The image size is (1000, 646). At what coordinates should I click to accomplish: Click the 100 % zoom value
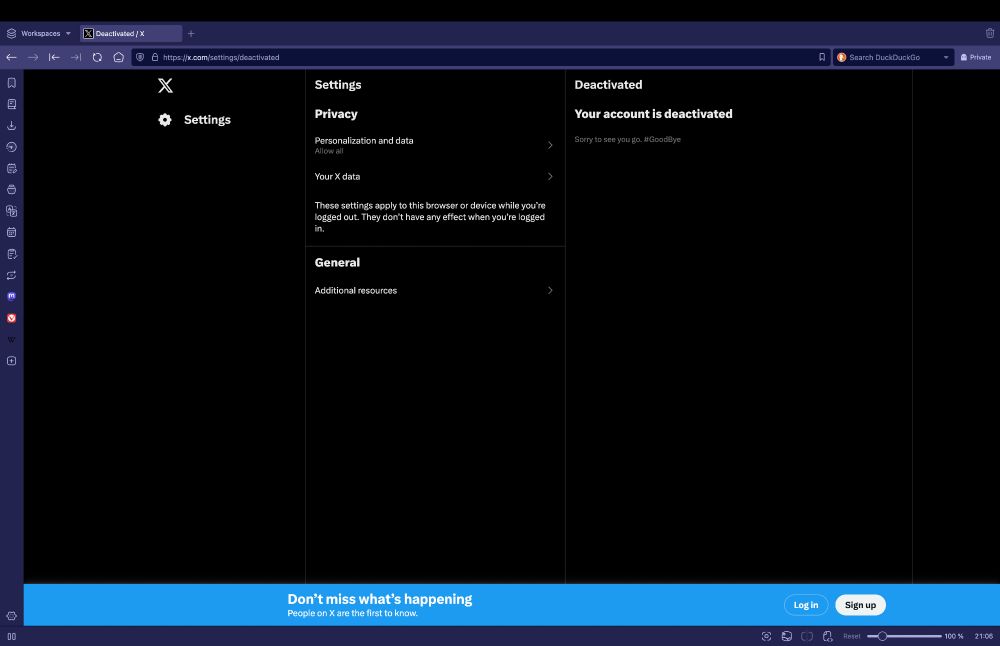pyautogui.click(x=953, y=636)
